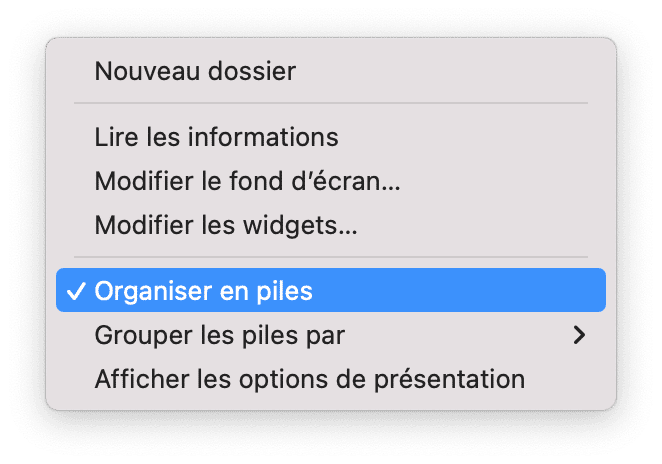Show info with Lire les informations
This screenshot has width=662, height=464.
click(216, 136)
